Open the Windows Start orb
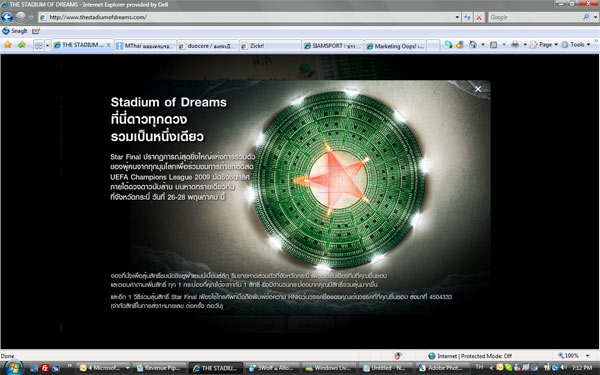The image size is (600, 375). (13, 368)
